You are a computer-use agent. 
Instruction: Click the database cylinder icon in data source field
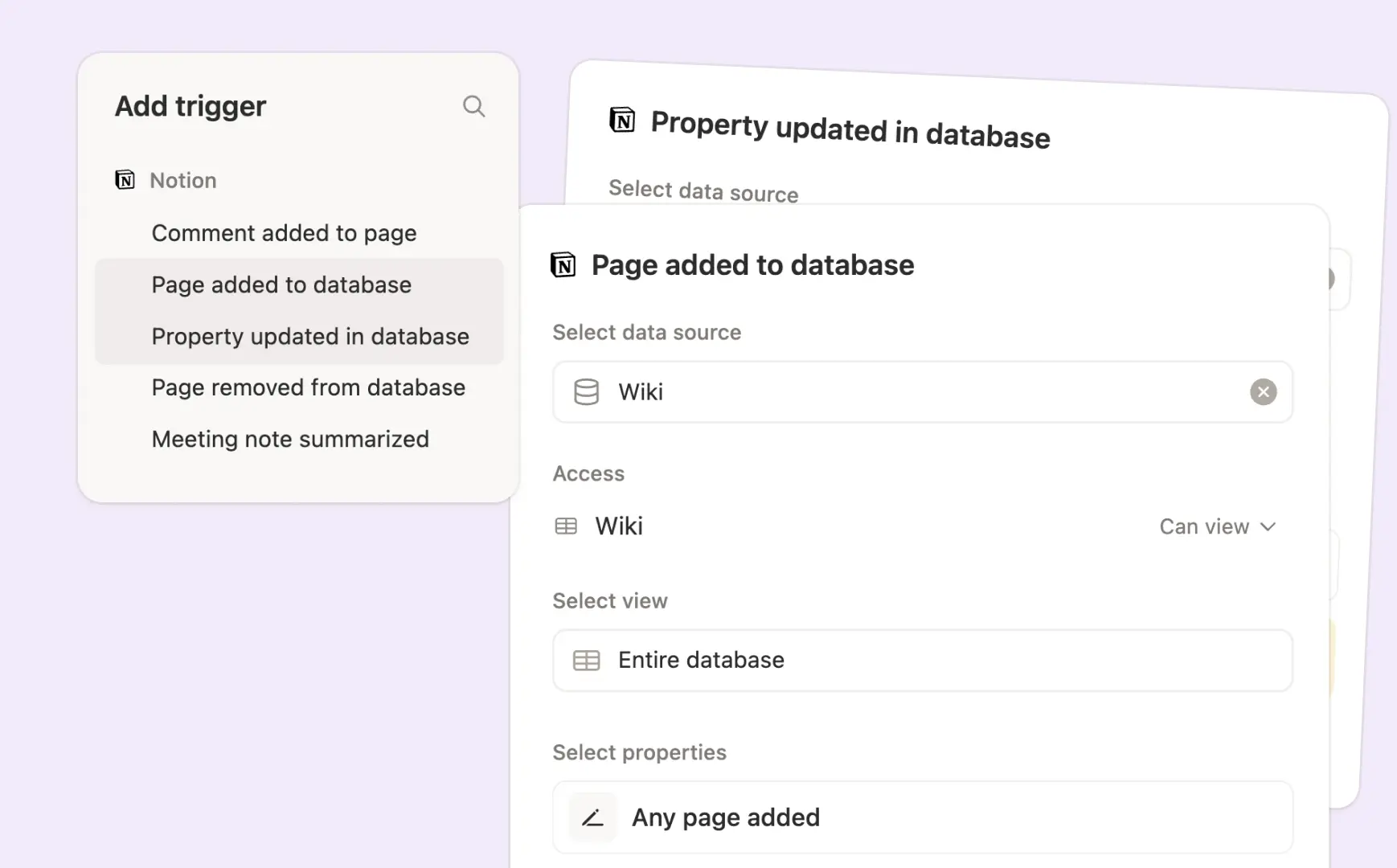pyautogui.click(x=586, y=391)
